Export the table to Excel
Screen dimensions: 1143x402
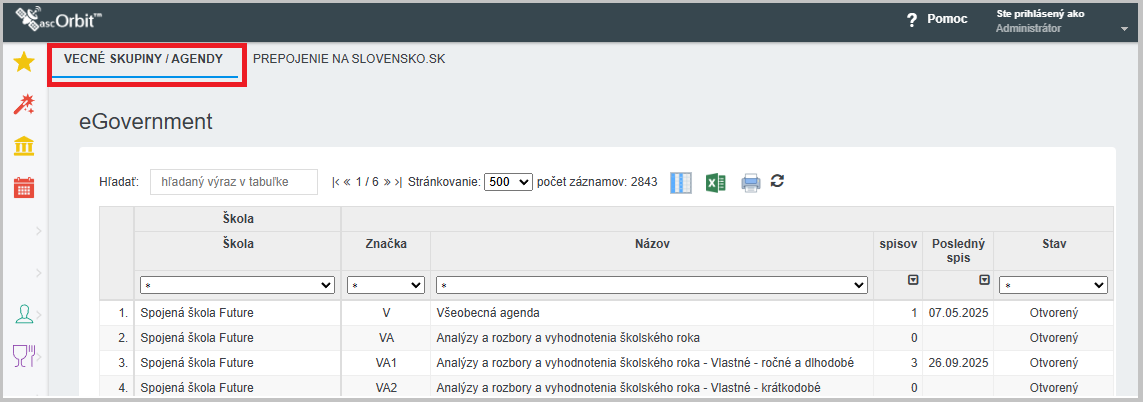click(715, 182)
